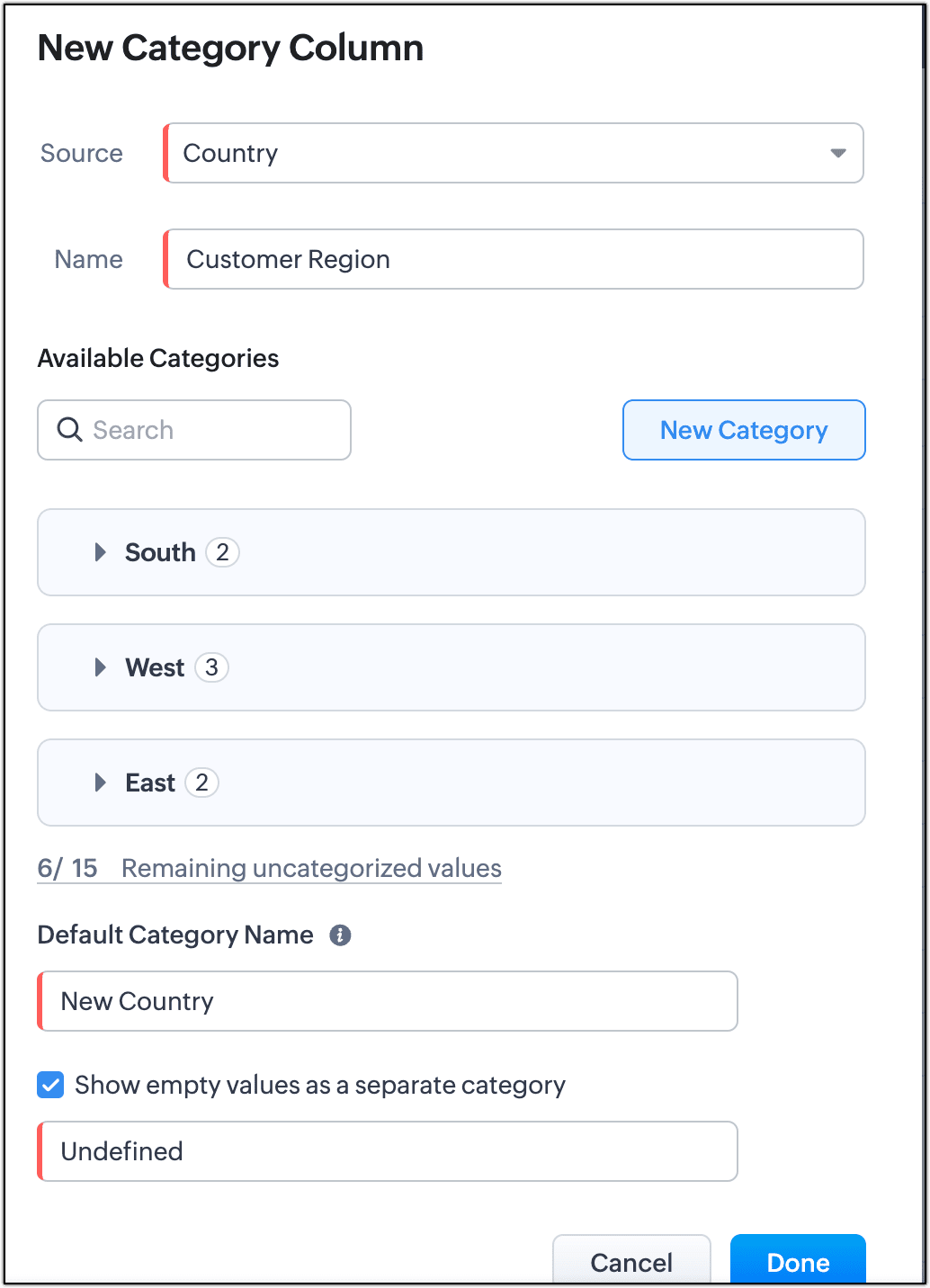
Task: Click the Undefined empty values name field
Action: click(x=389, y=1151)
